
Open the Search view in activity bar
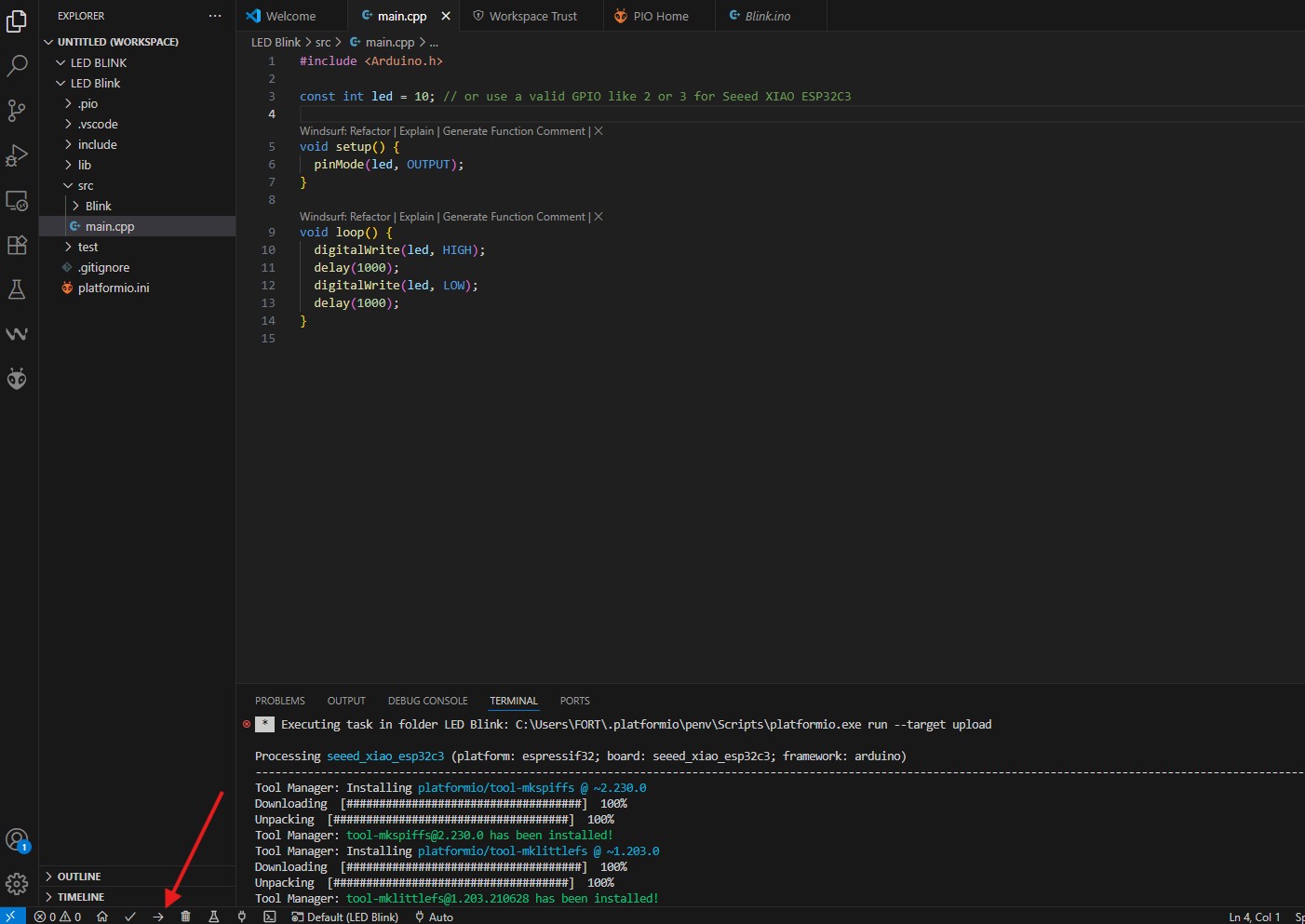click(17, 65)
